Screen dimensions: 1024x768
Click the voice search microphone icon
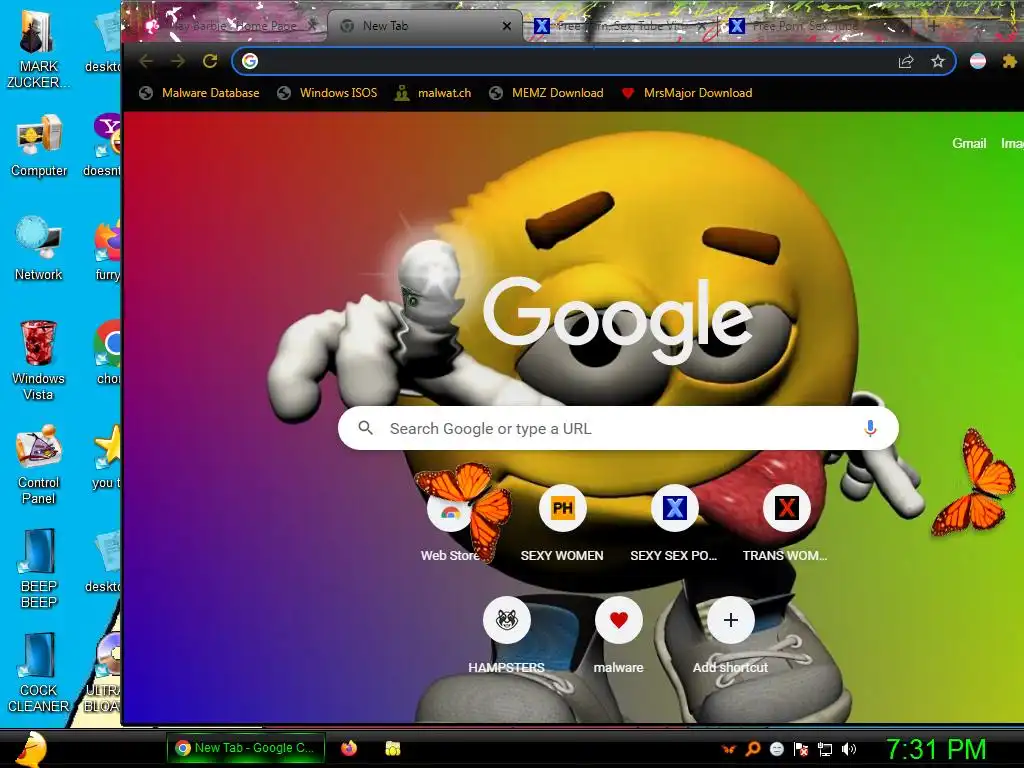870,428
